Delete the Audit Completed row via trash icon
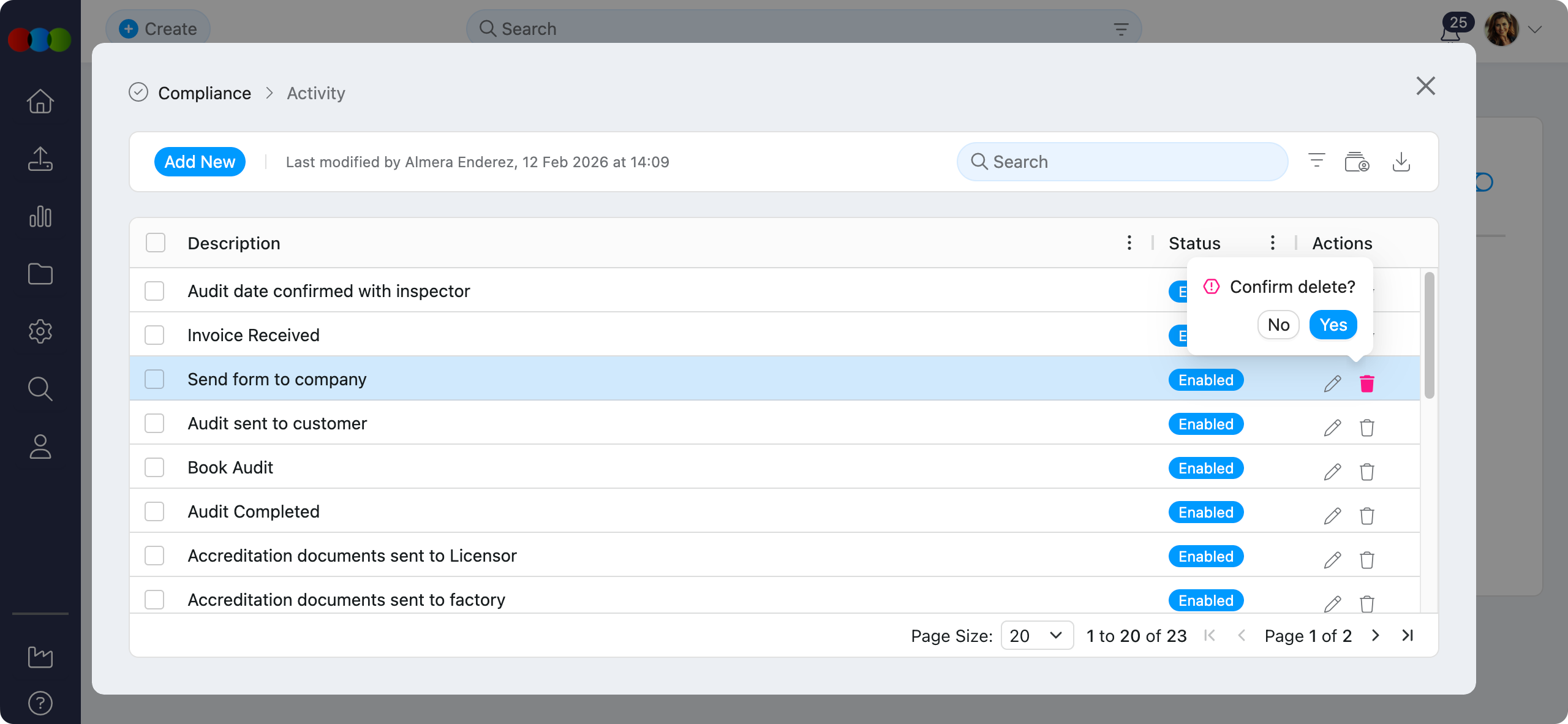 1366,516
